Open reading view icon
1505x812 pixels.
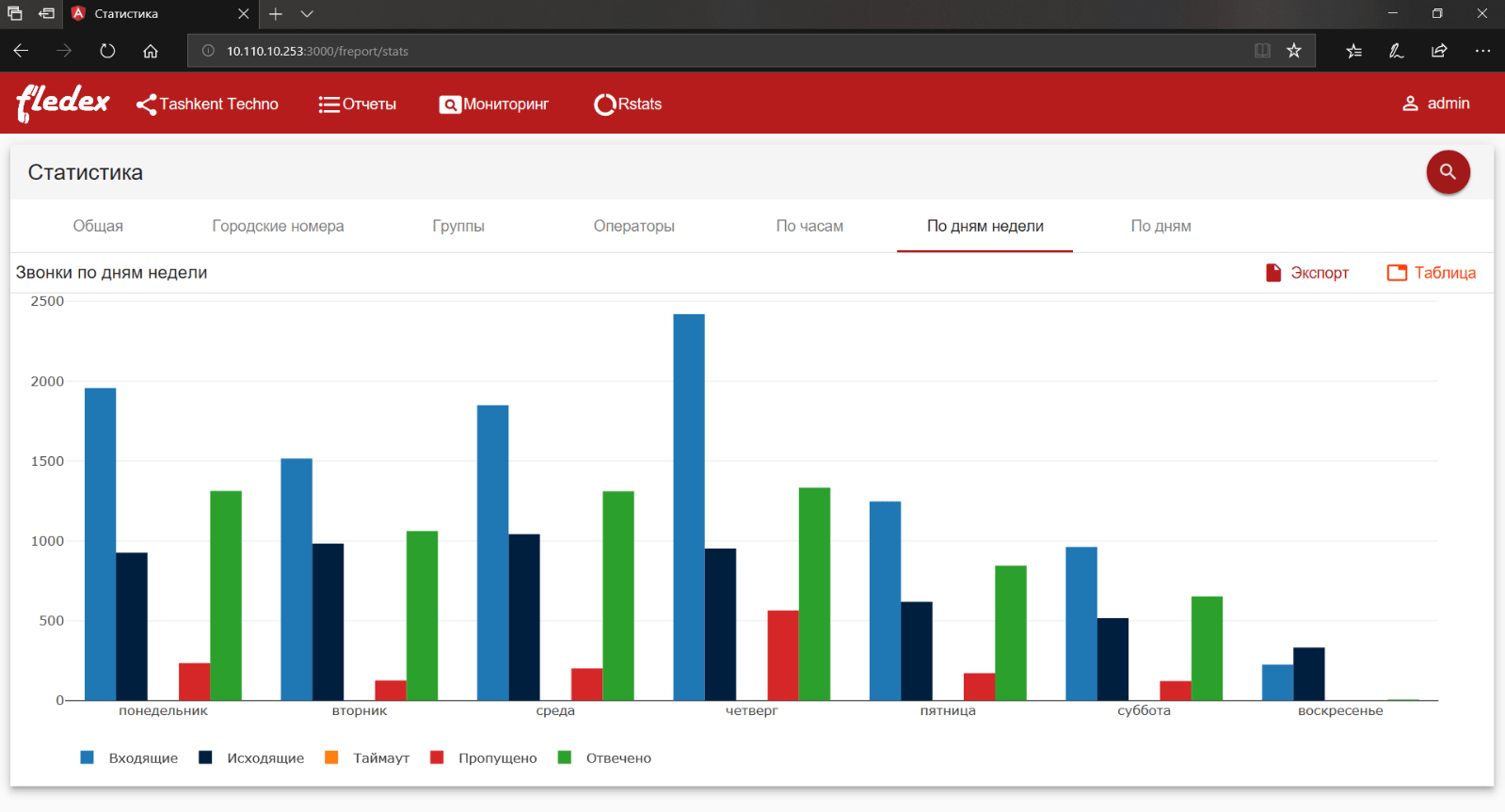1262,51
